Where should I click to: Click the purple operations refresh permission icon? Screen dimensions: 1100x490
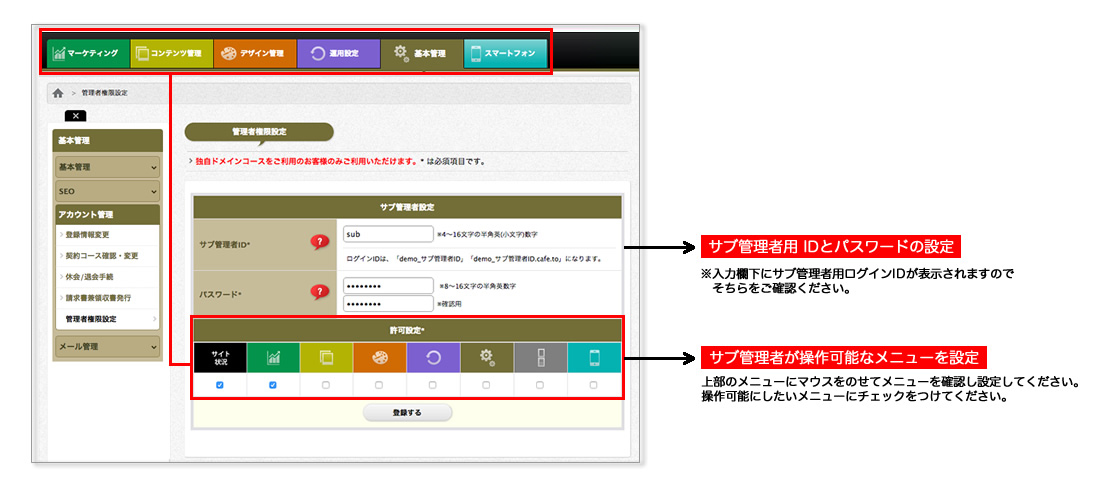433,357
